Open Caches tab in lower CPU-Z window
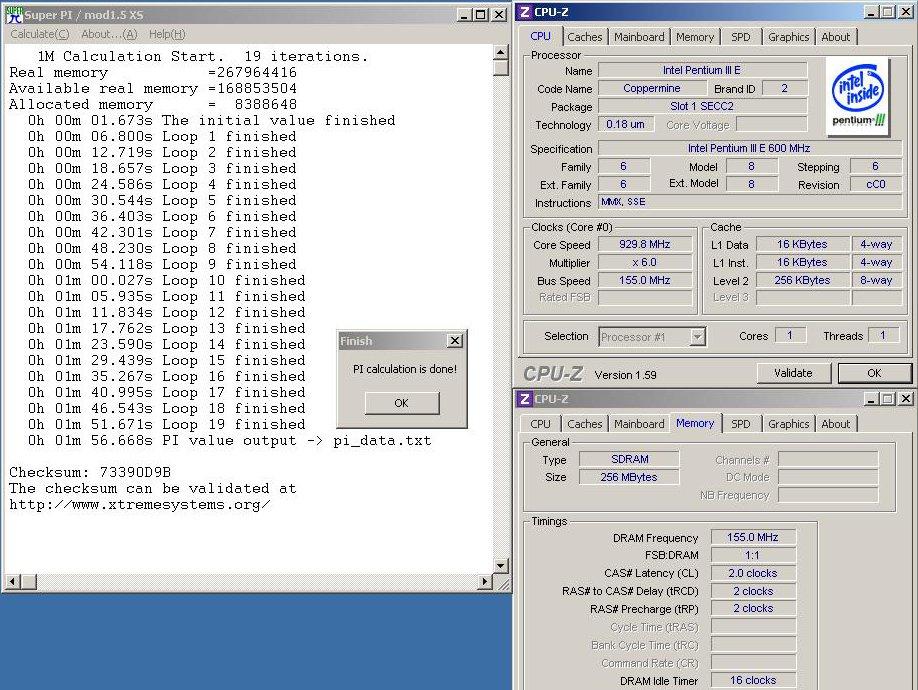918x690 pixels. (584, 424)
